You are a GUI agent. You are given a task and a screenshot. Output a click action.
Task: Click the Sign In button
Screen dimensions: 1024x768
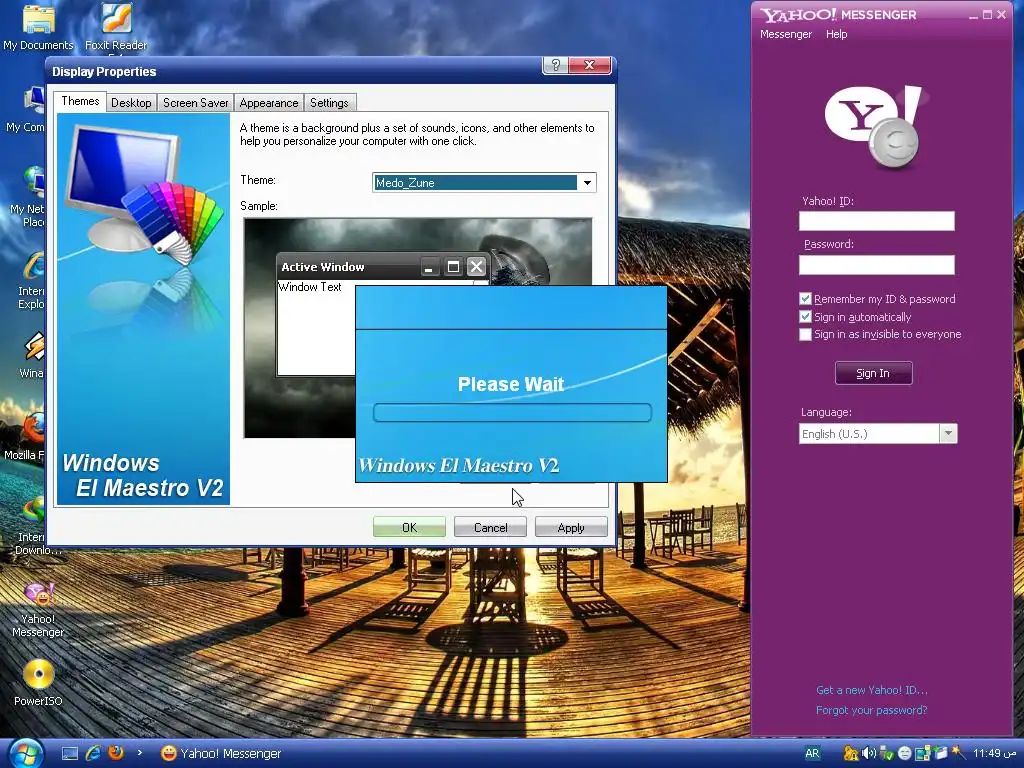click(x=873, y=373)
